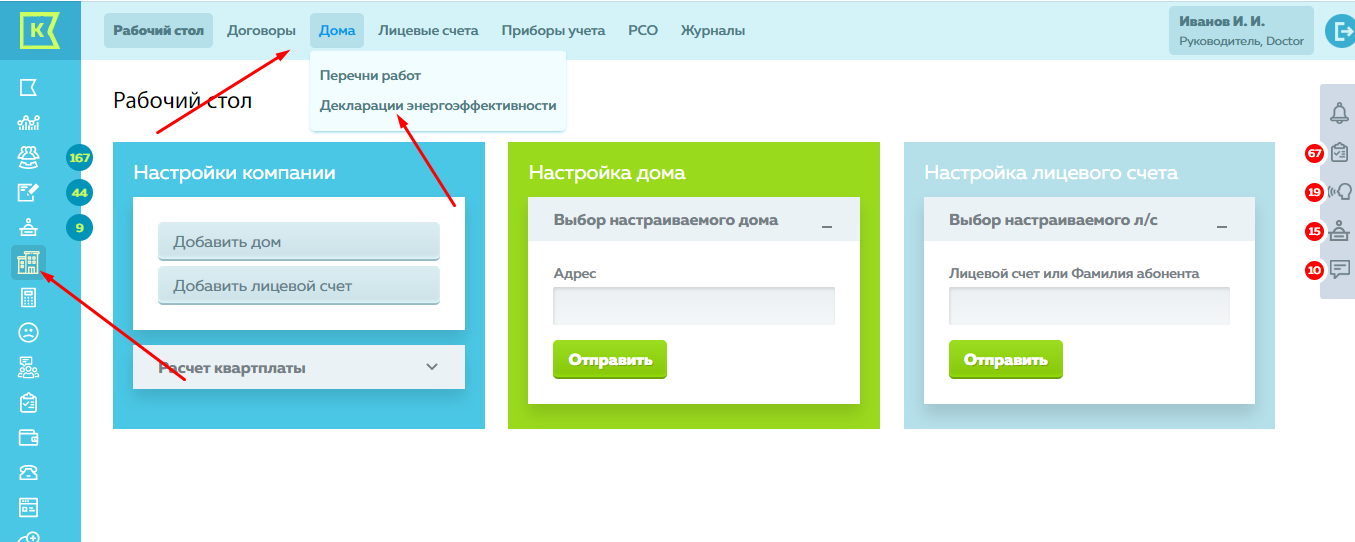Click the logout icon next to the user profile
The width and height of the screenshot is (1355, 542).
coord(1339,31)
